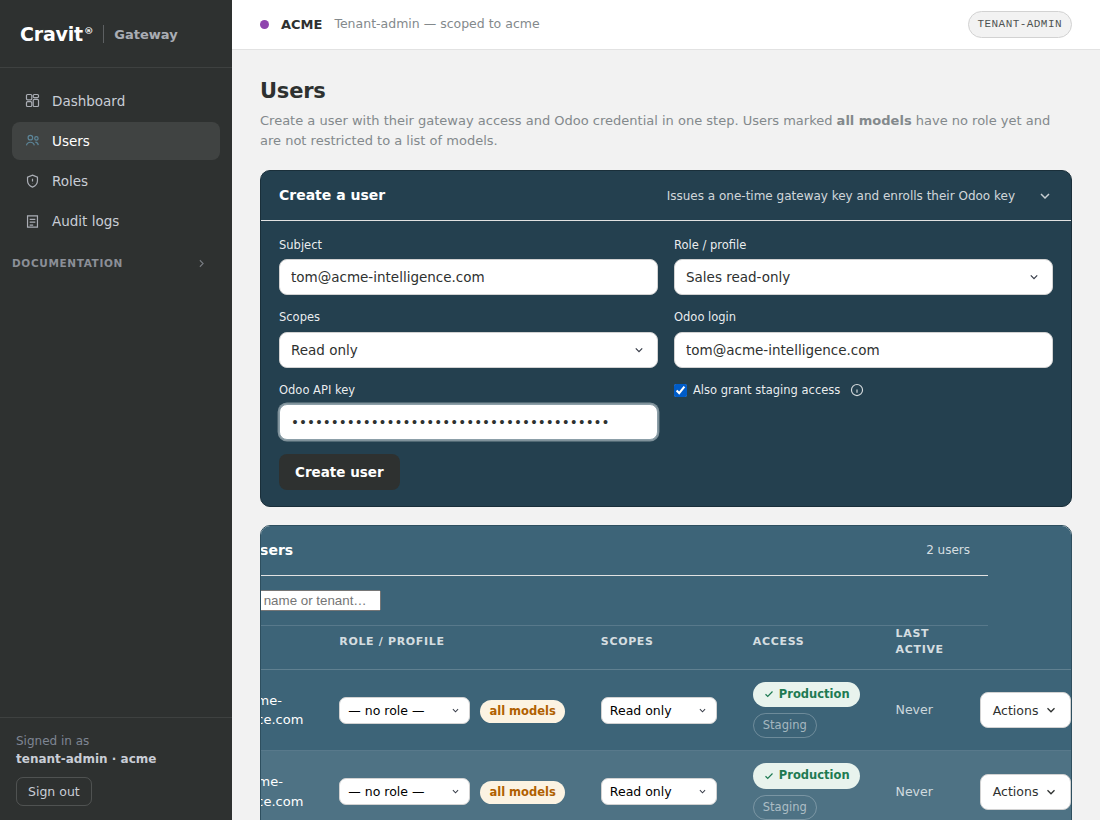The height and width of the screenshot is (820, 1100).
Task: Open the Users page in sidebar
Action: tap(116, 141)
